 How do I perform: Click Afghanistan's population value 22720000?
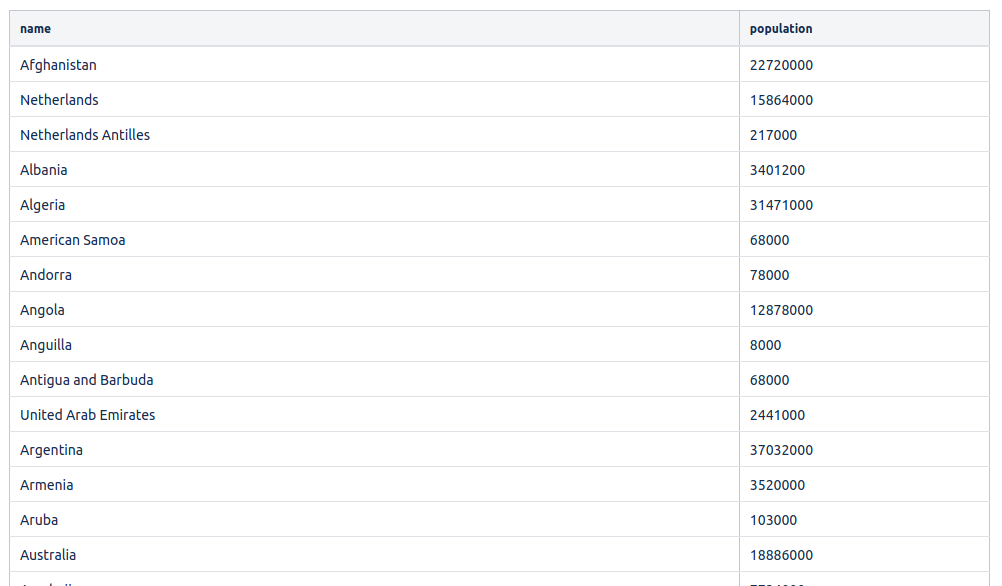coord(781,65)
